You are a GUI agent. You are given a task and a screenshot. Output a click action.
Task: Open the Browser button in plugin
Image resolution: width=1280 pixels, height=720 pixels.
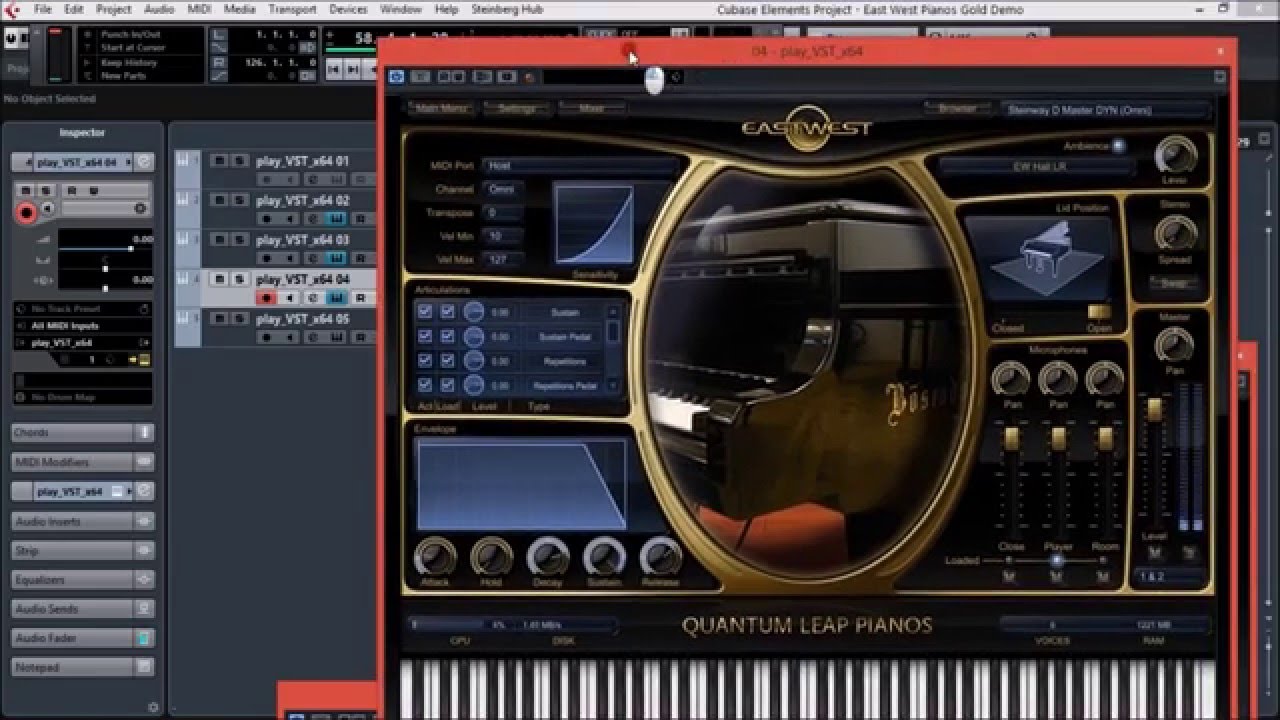click(957, 108)
